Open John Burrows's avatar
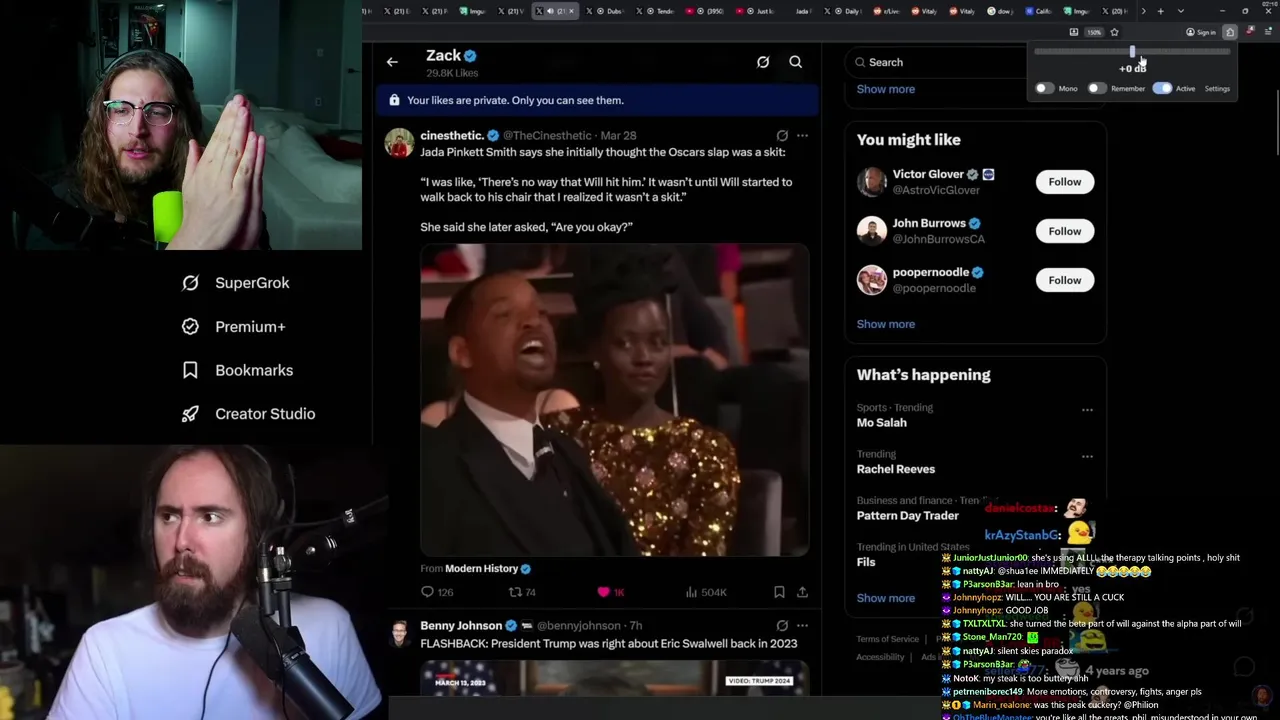 click(x=872, y=231)
